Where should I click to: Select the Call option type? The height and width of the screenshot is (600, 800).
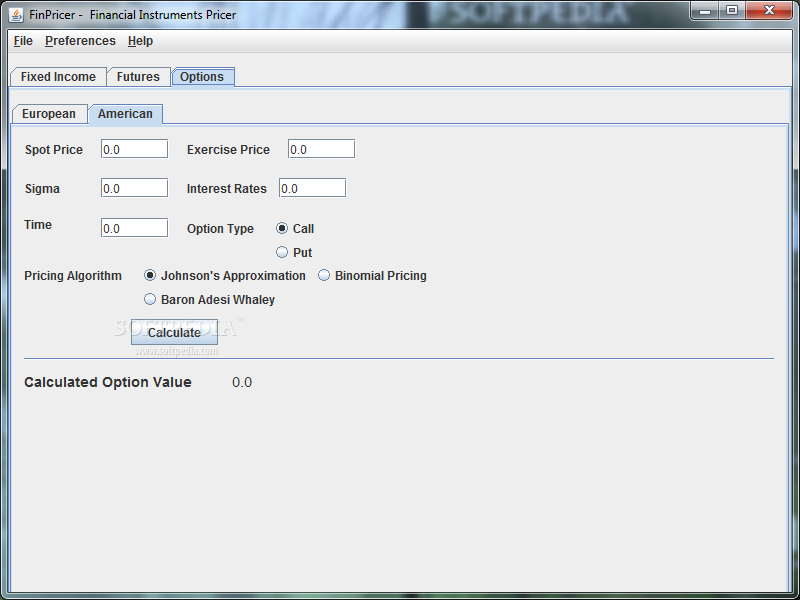295,229
